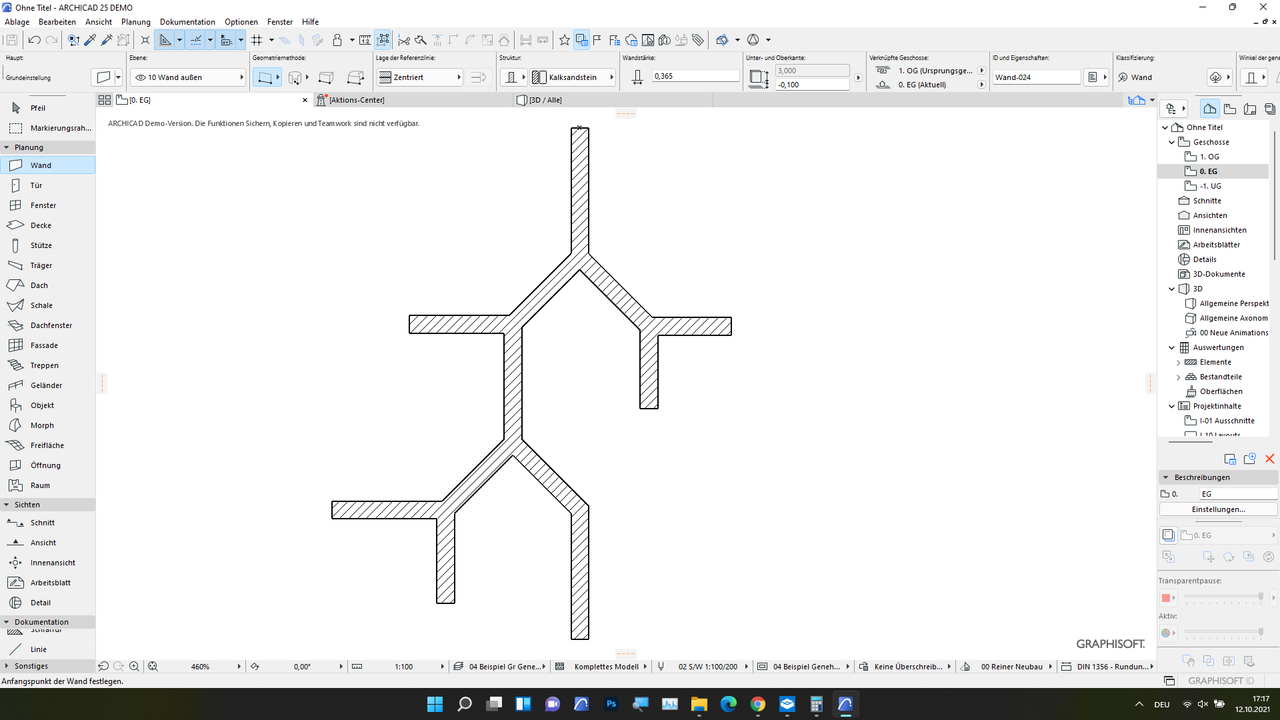Click the Transparentpause slider
This screenshot has width=1280, height=720.
click(1224, 597)
